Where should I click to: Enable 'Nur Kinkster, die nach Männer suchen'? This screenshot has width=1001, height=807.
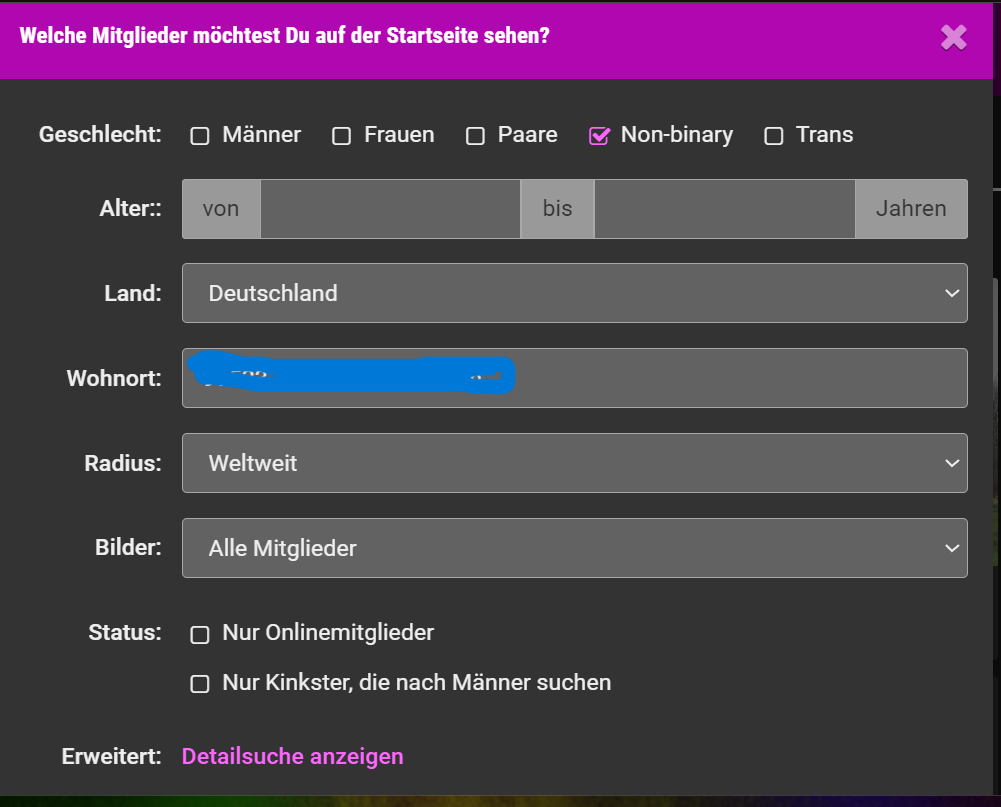tap(200, 684)
